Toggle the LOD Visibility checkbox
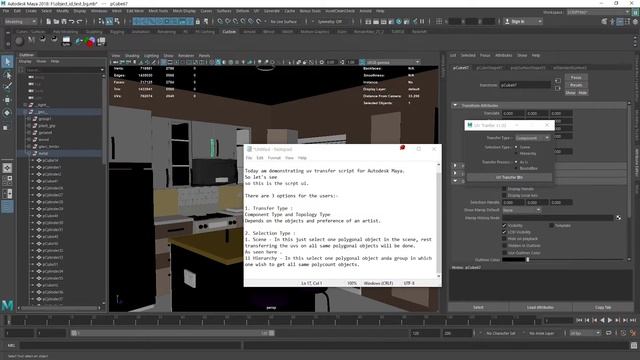 point(504,232)
